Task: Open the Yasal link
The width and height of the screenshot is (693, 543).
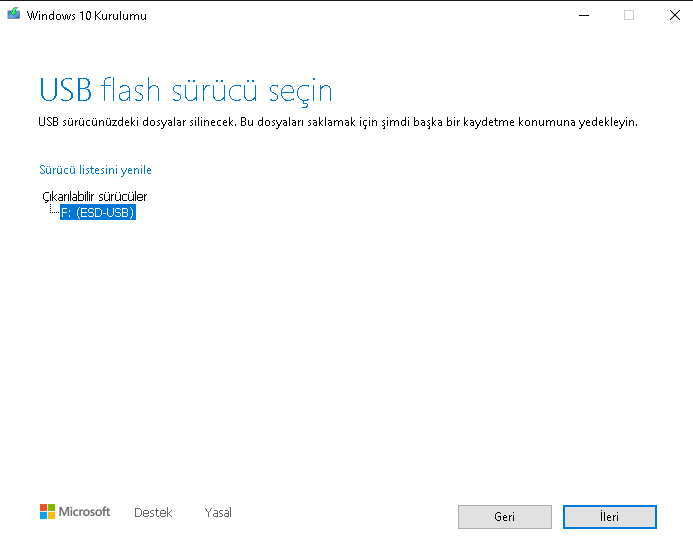Action: tap(218, 512)
